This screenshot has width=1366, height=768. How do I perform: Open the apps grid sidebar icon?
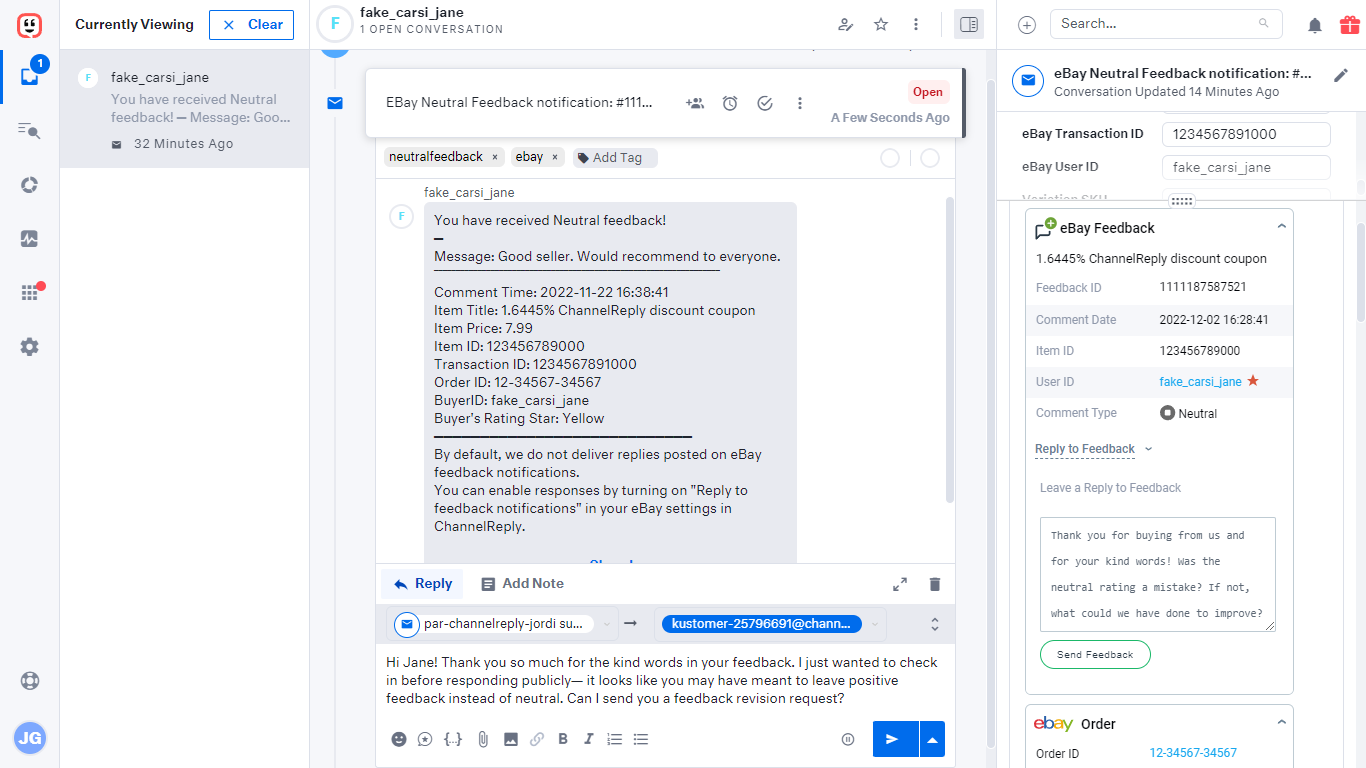(x=30, y=293)
